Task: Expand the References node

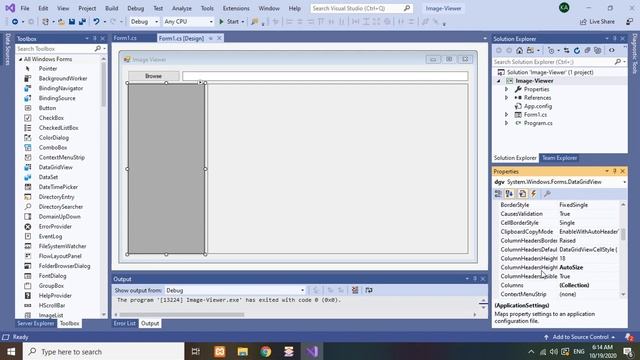Action: click(507, 98)
